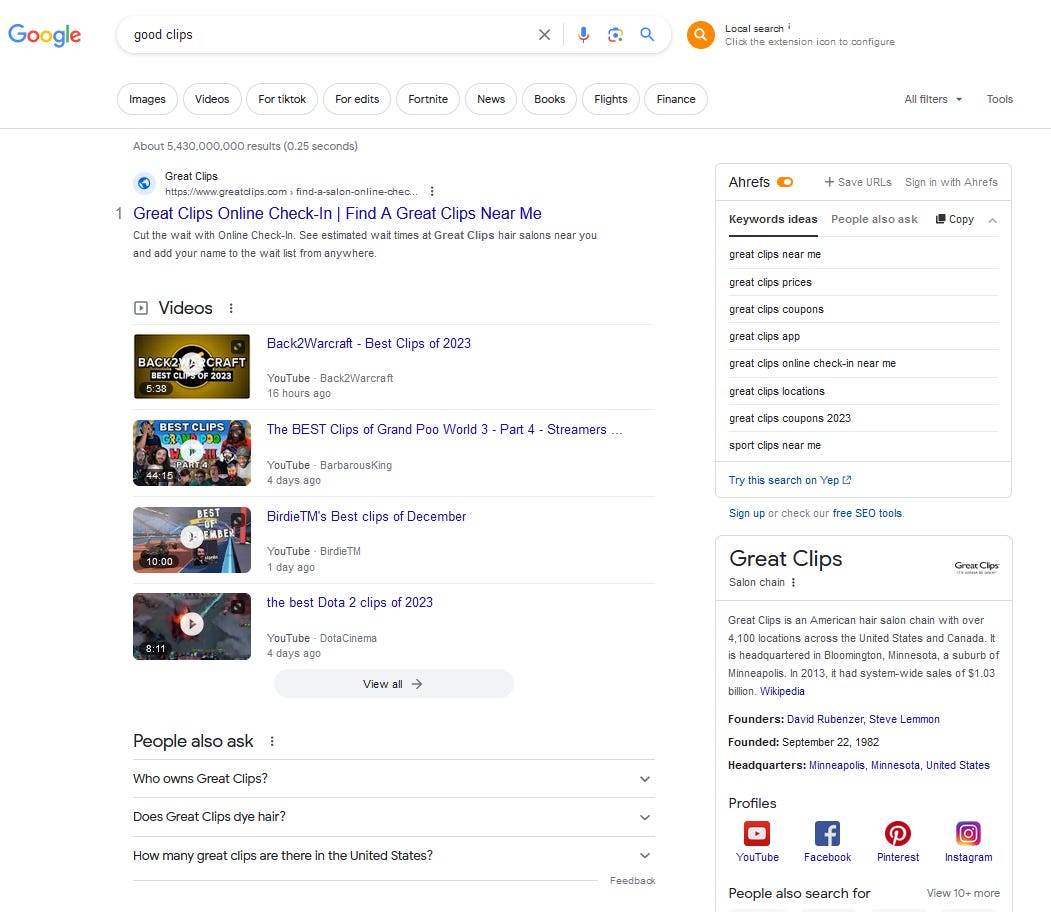Open Google Lens image search icon
This screenshot has width=1051, height=912.
(x=615, y=35)
